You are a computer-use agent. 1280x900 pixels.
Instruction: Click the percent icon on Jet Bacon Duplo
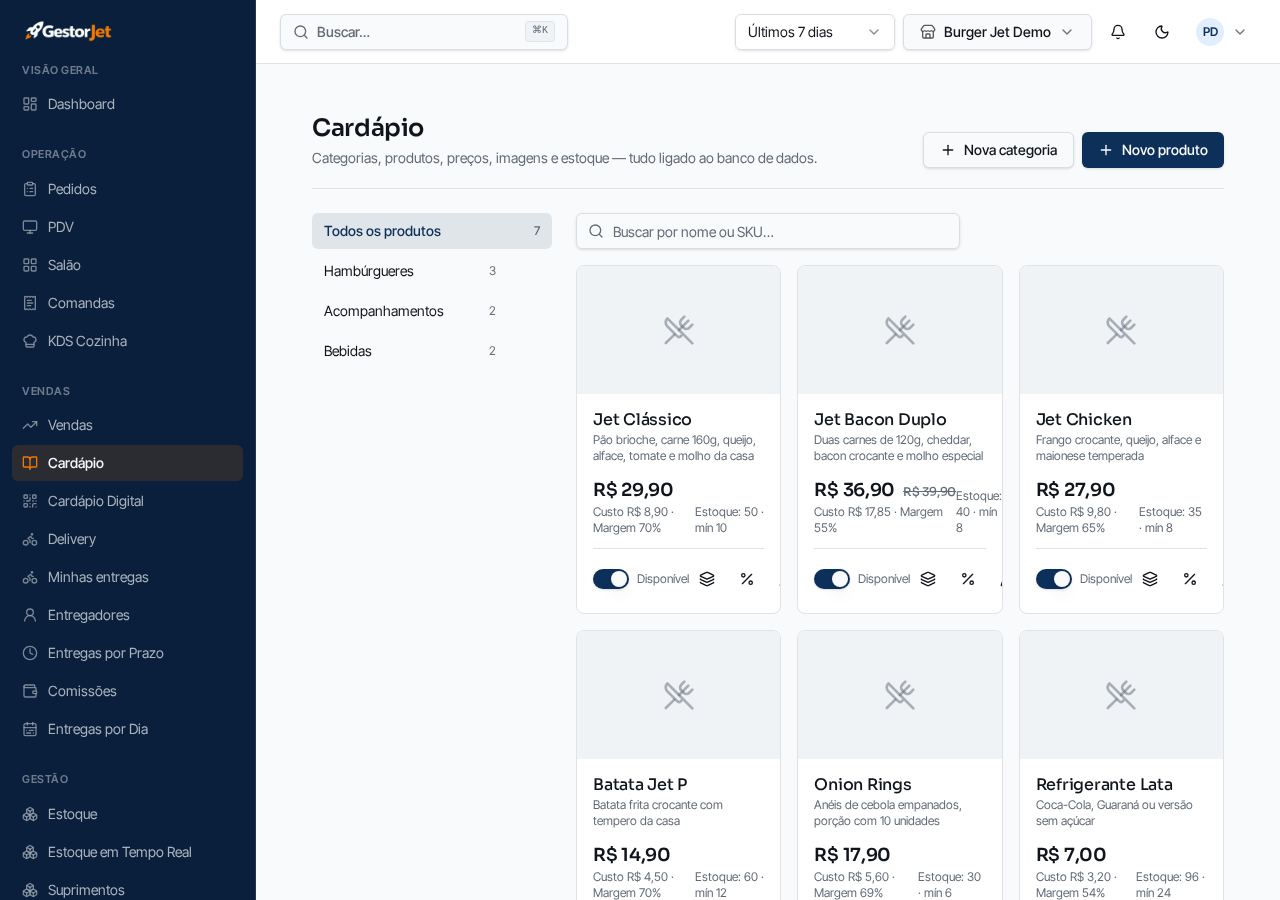pos(968,579)
